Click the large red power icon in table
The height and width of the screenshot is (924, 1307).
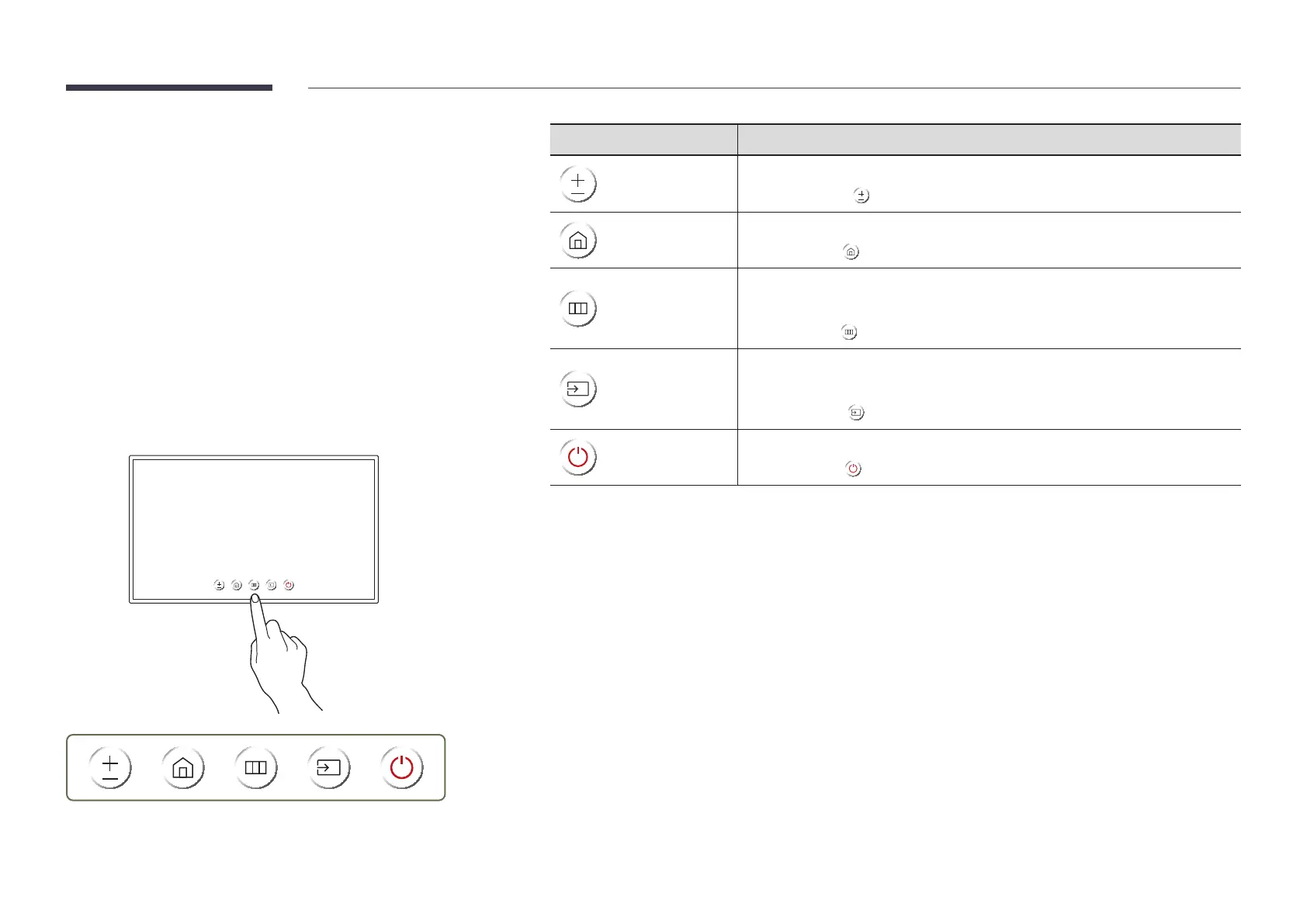click(577, 457)
